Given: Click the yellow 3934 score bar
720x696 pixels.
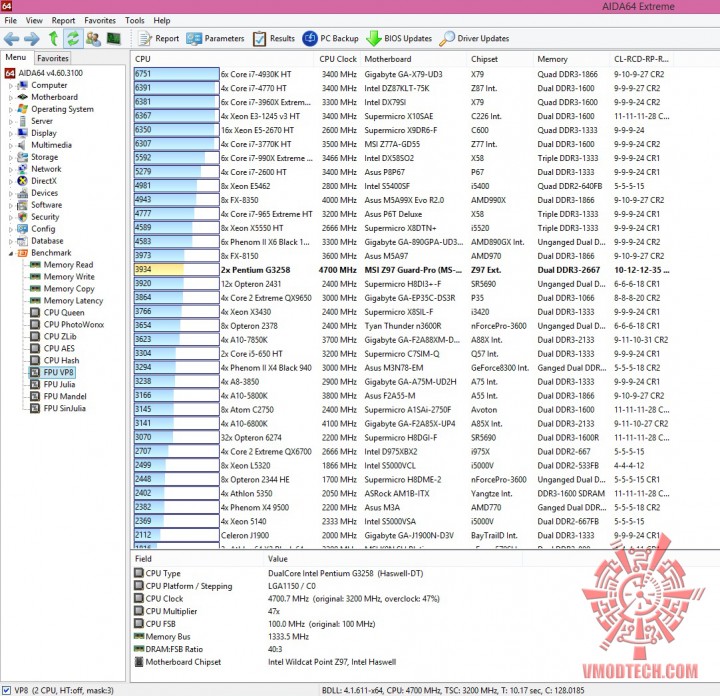Looking at the screenshot, I should 176,270.
